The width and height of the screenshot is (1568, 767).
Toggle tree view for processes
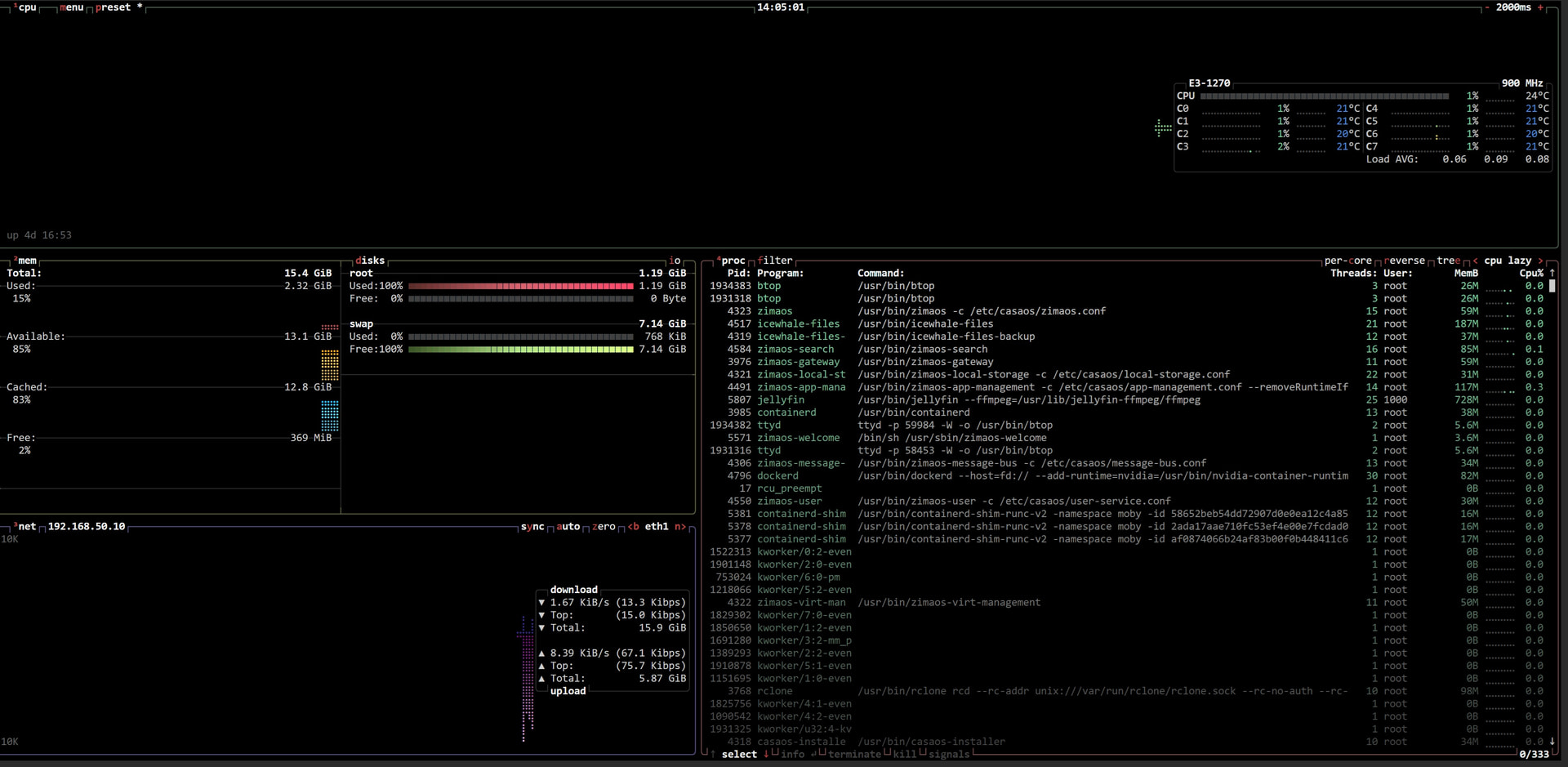coord(1448,261)
